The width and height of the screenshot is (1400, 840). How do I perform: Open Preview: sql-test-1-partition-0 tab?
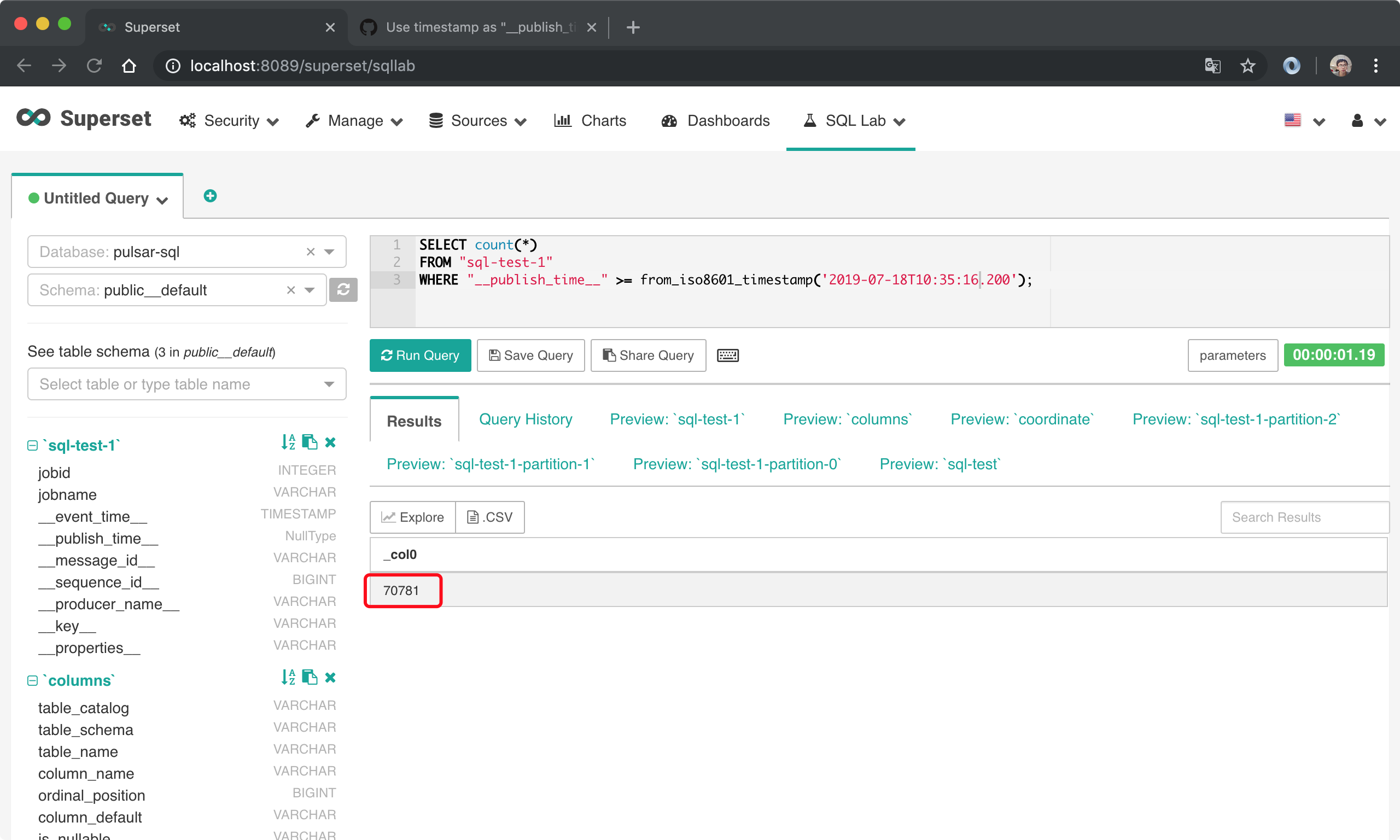coord(737,464)
